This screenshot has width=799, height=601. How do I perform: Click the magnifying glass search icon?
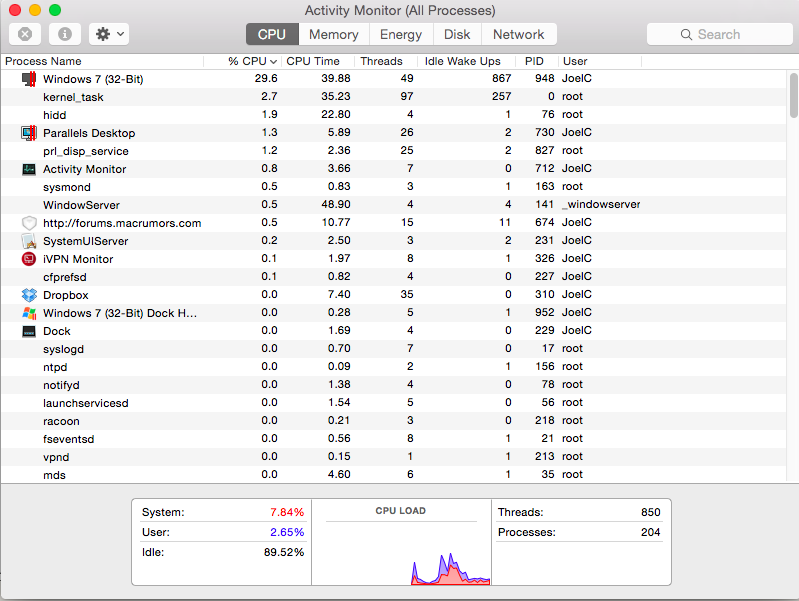686,34
